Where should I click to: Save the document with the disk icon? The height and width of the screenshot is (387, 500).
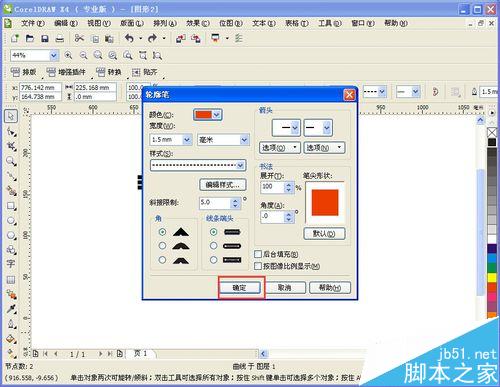45,39
